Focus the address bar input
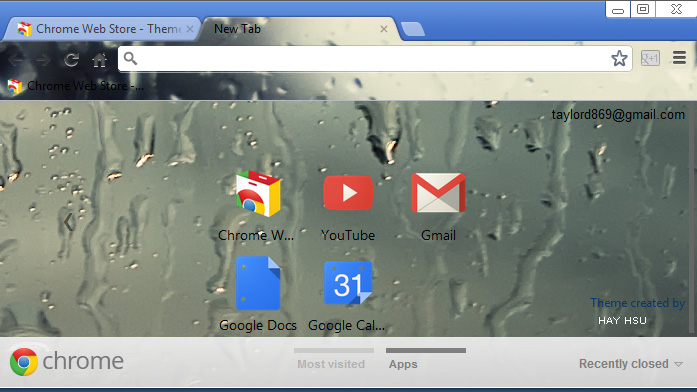697x392 pixels. pos(375,58)
